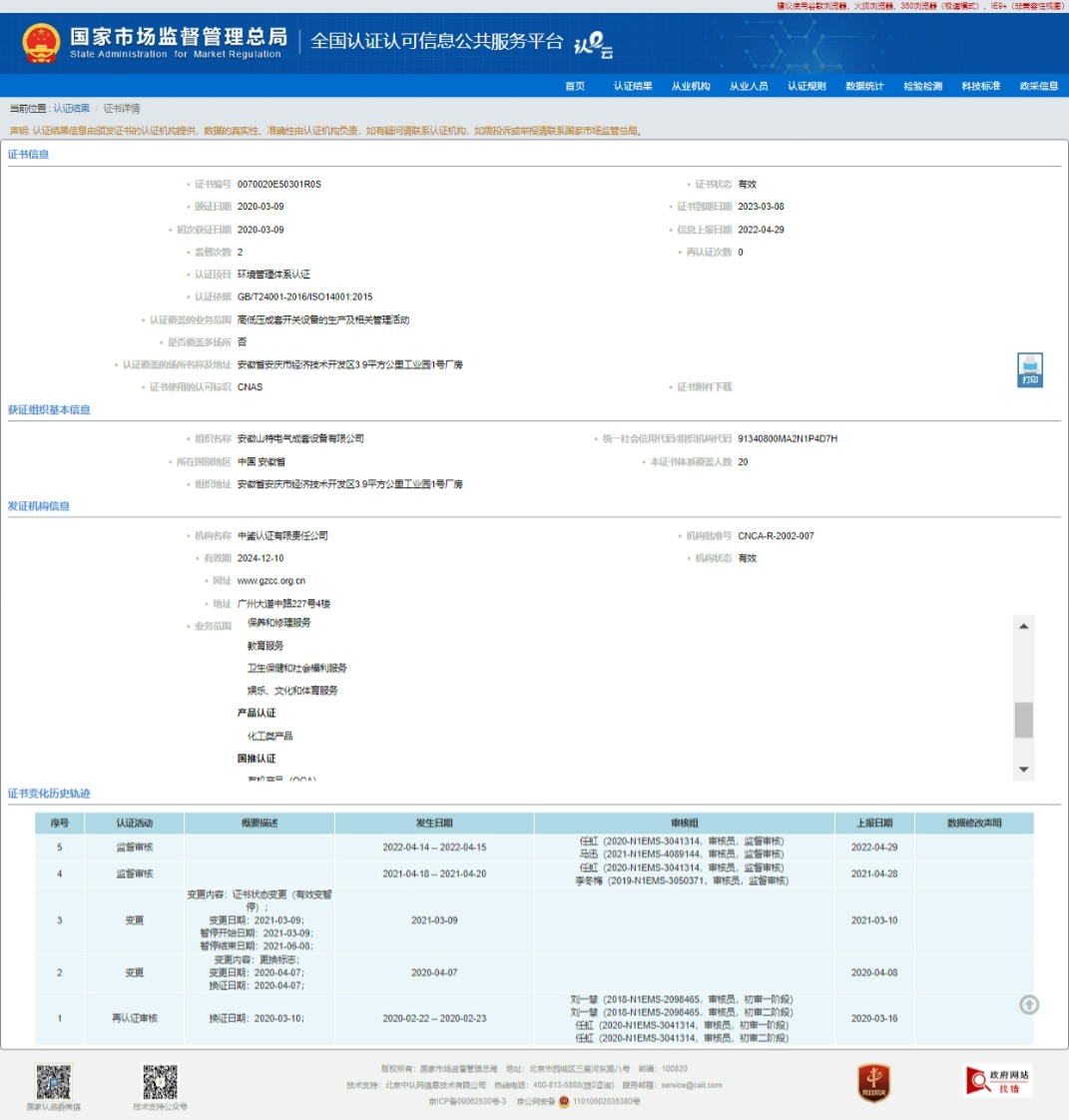Click issuing body 中鉴认证有限责任公司

point(282,536)
